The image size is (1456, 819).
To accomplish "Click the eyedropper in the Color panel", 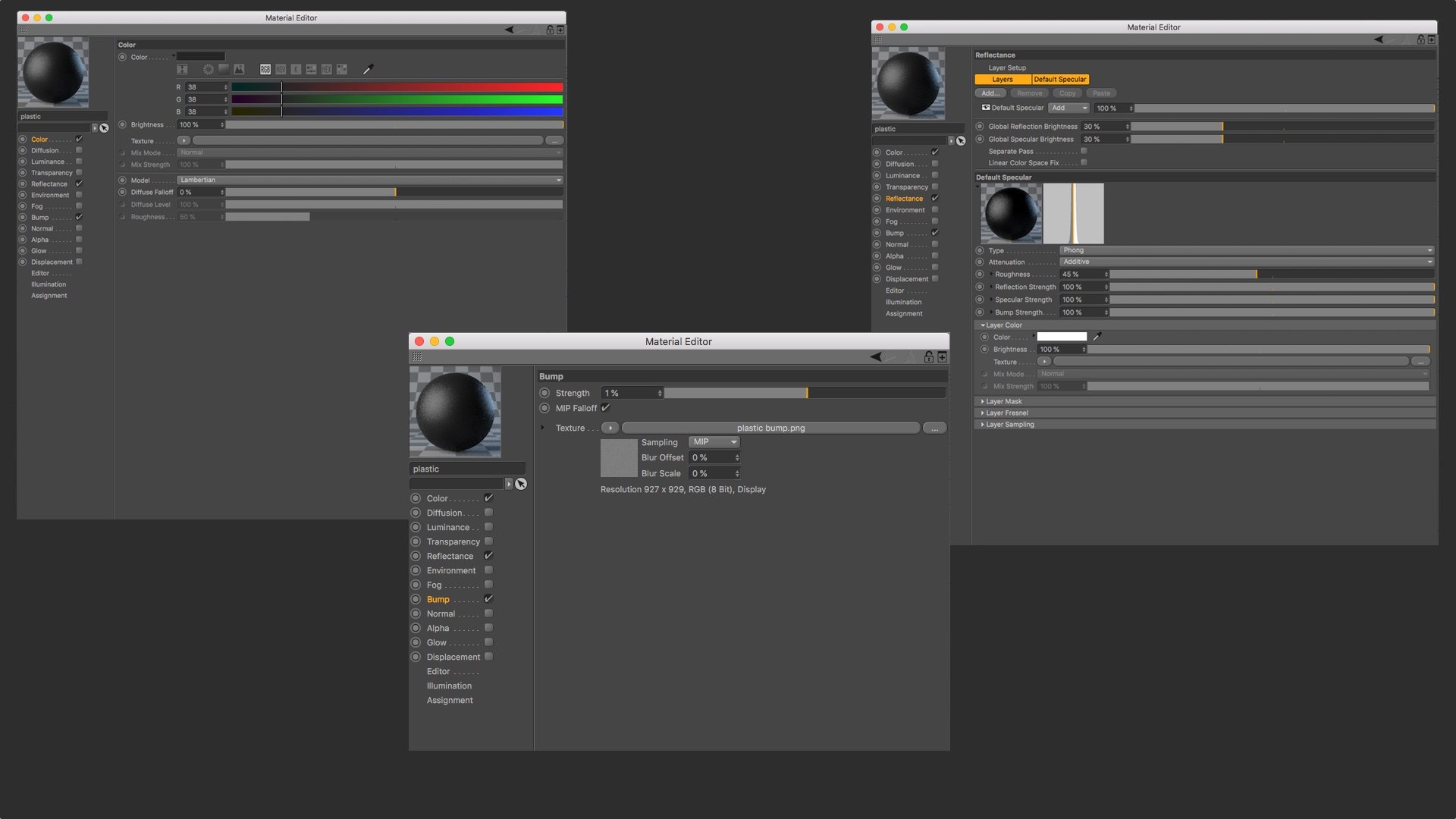I will click(x=368, y=70).
